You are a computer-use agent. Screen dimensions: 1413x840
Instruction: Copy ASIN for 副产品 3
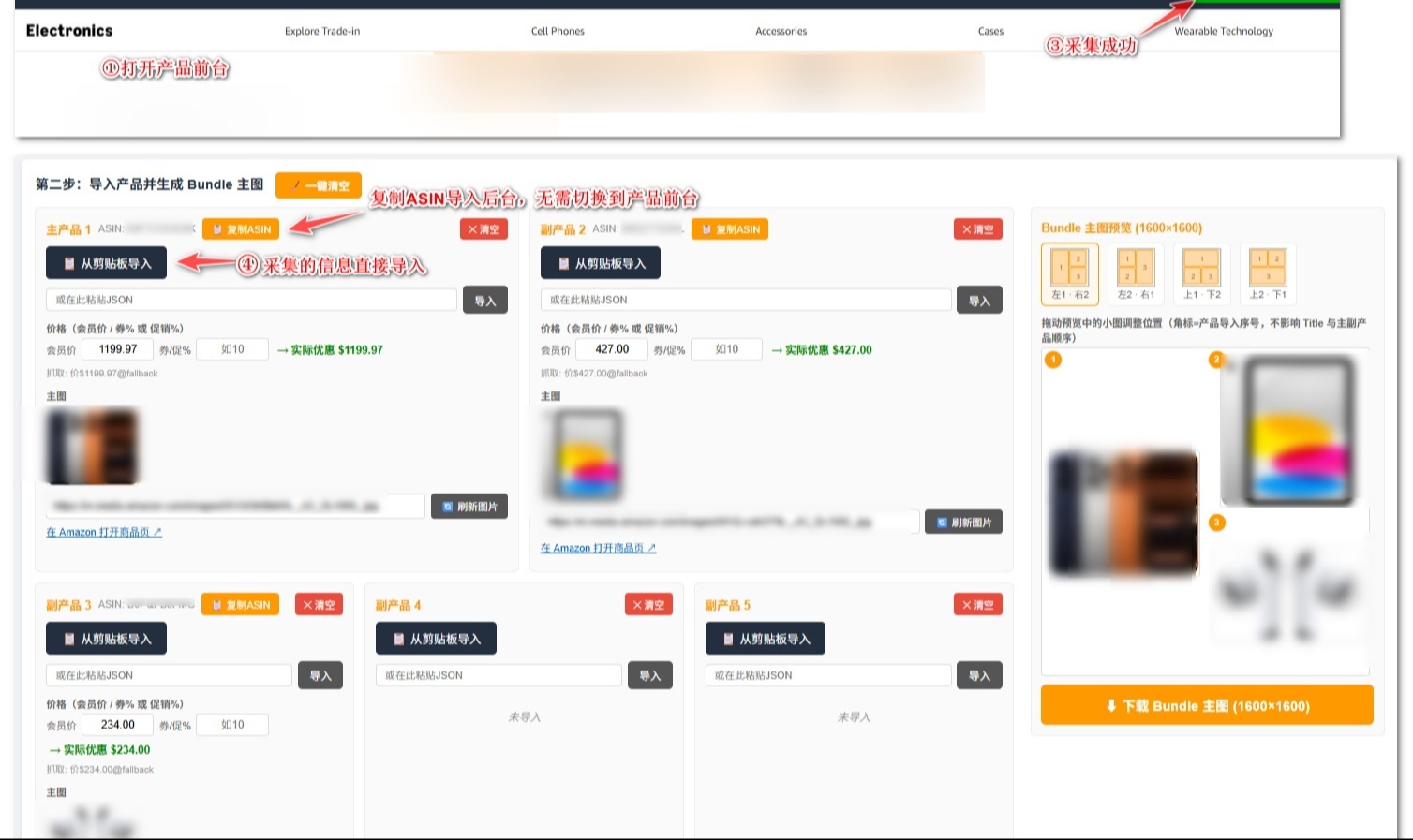240,605
